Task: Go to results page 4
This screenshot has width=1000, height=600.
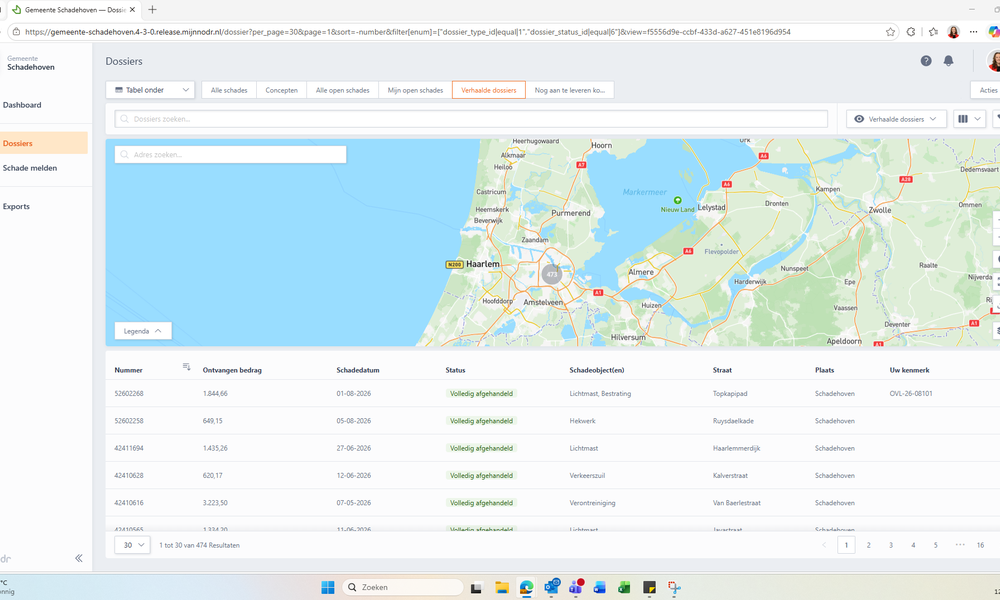Action: click(913, 545)
